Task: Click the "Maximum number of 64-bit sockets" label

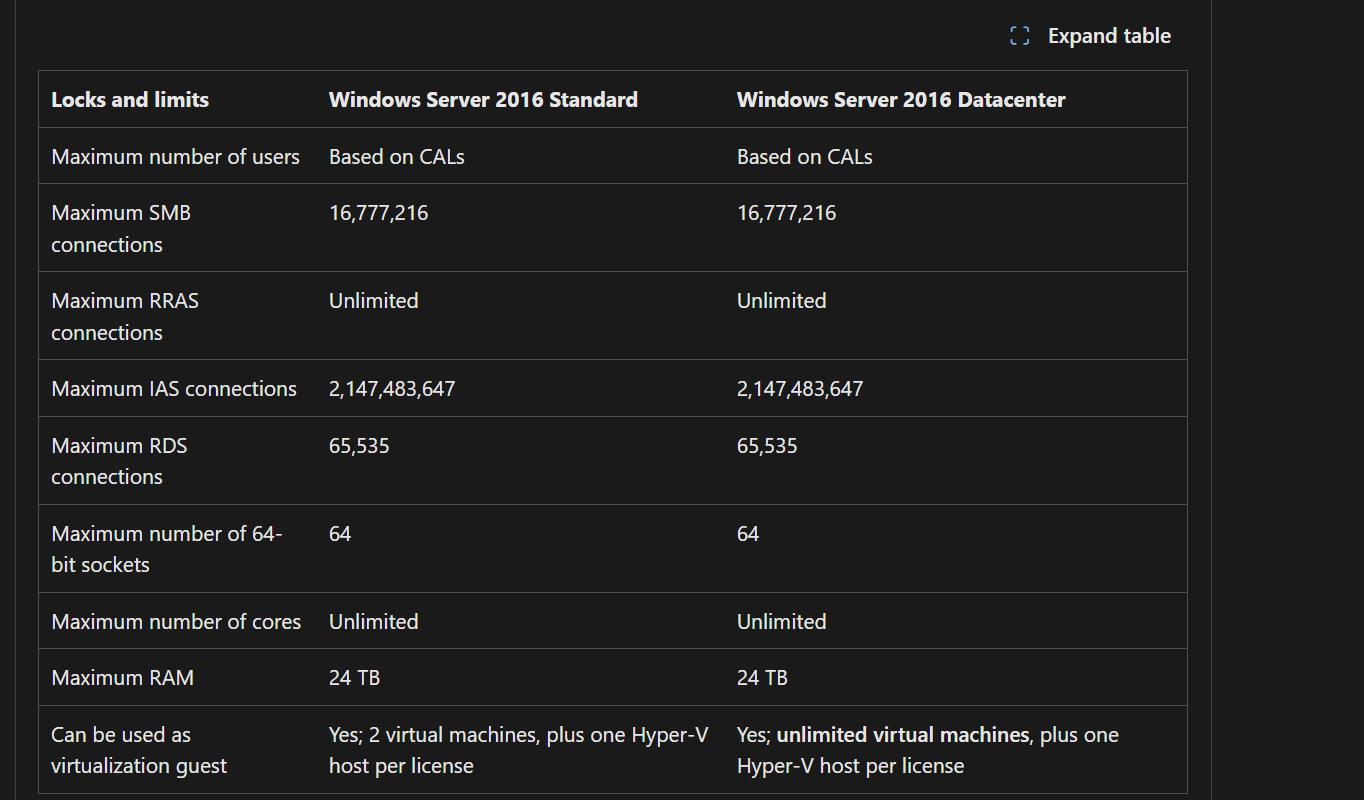Action: click(x=166, y=549)
